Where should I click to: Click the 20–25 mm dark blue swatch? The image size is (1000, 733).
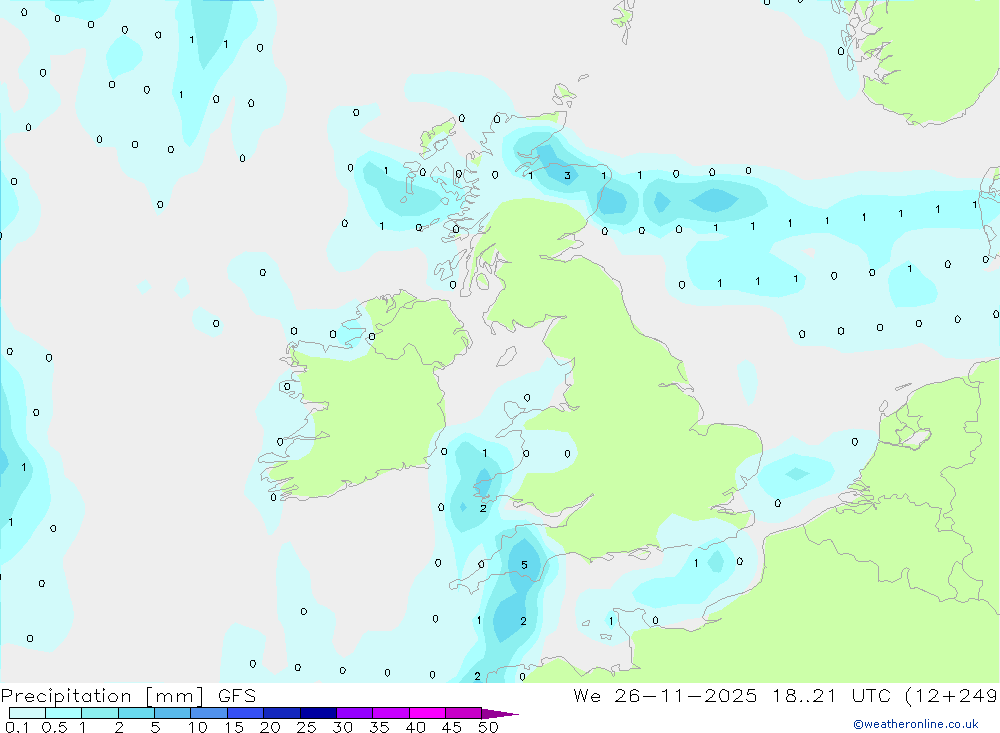(282, 713)
